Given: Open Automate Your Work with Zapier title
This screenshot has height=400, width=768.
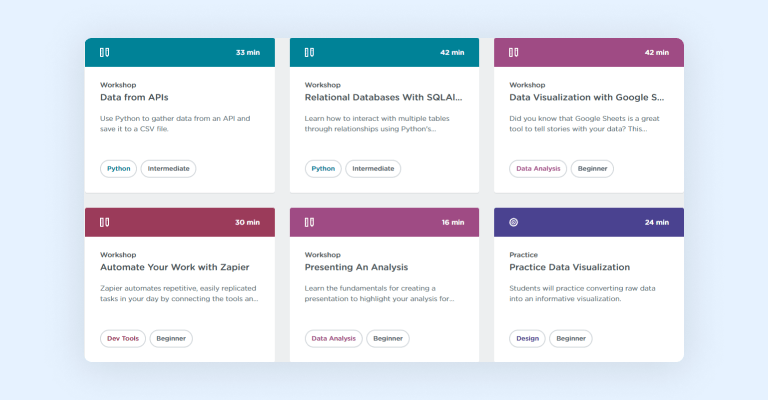Looking at the screenshot, I should 175,267.
